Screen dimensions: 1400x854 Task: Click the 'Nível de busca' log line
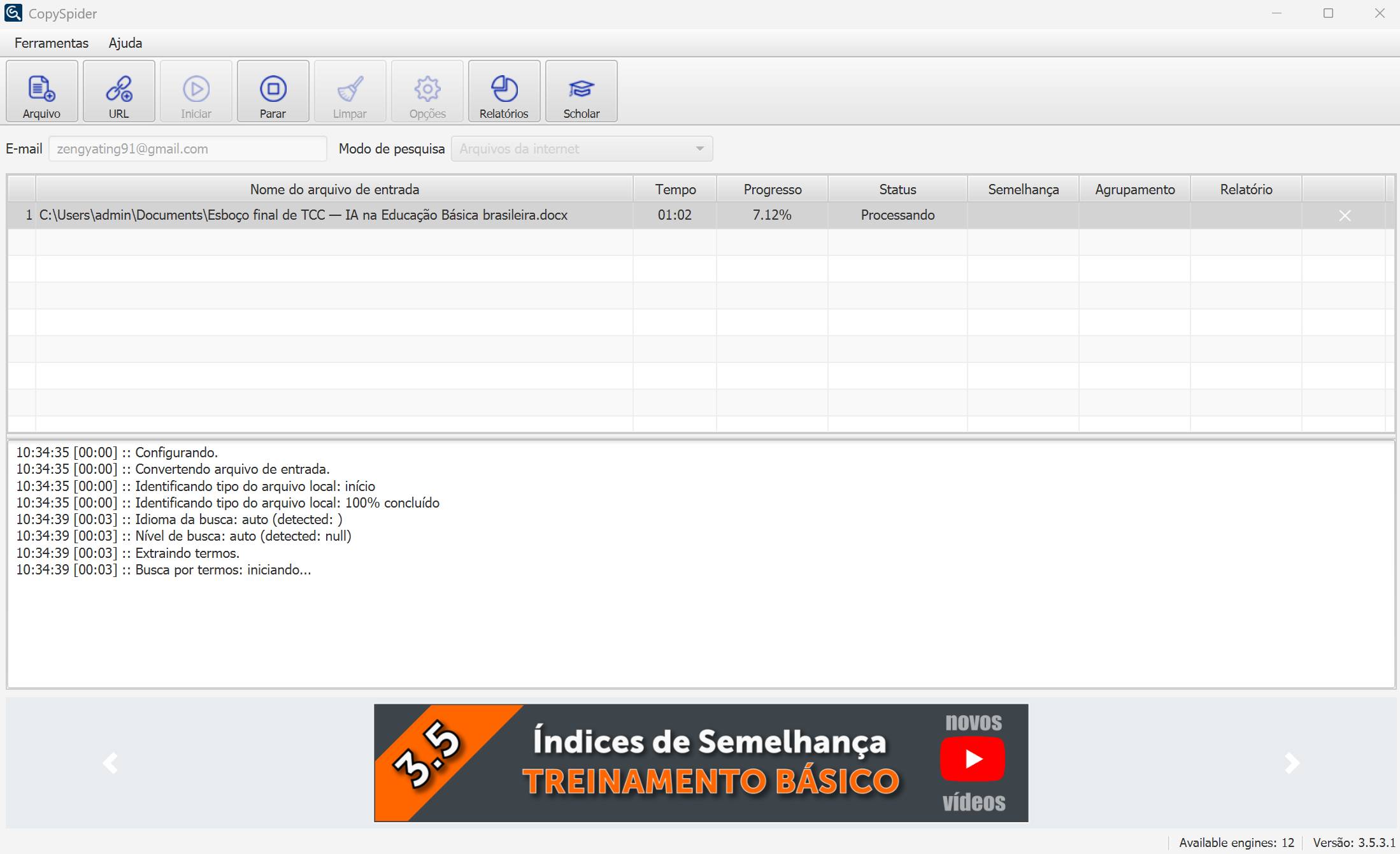(x=183, y=536)
